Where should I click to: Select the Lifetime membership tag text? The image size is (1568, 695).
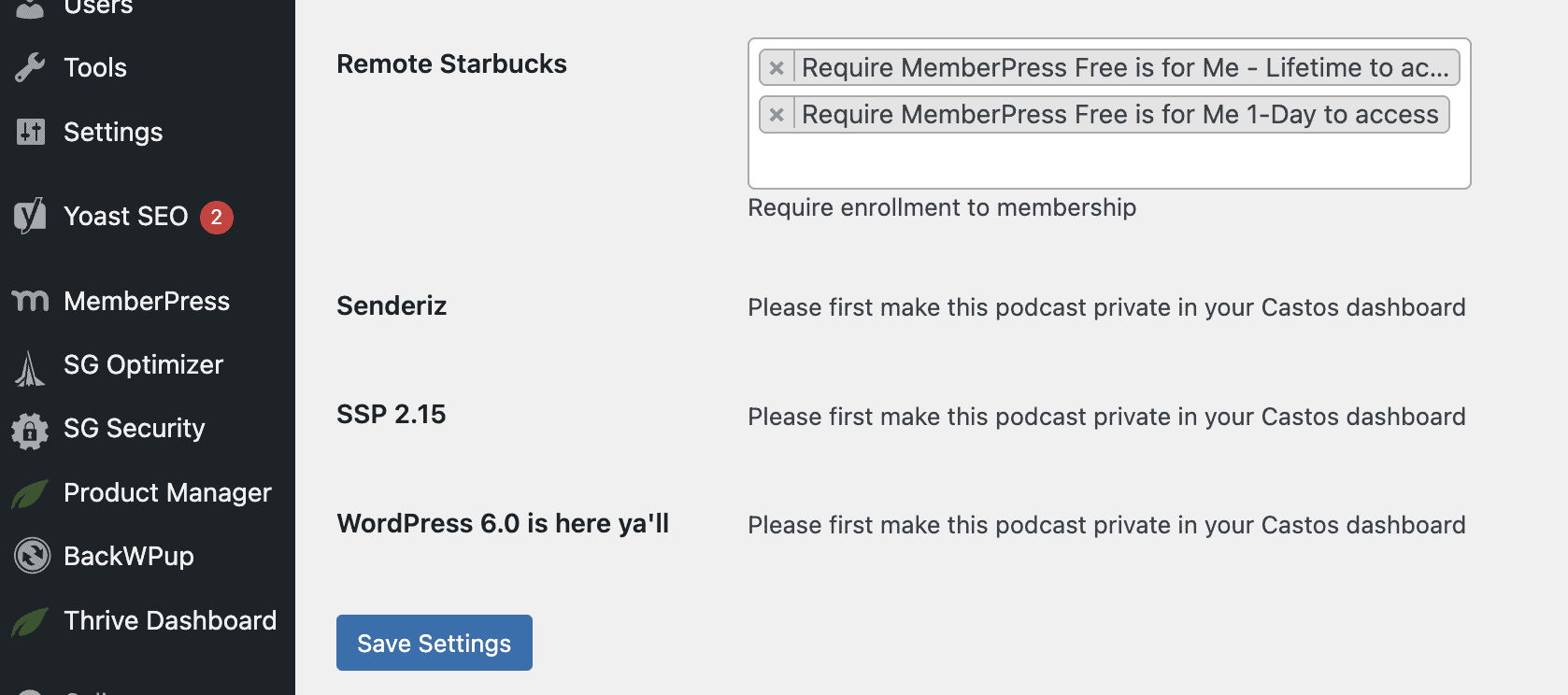pyautogui.click(x=1125, y=67)
